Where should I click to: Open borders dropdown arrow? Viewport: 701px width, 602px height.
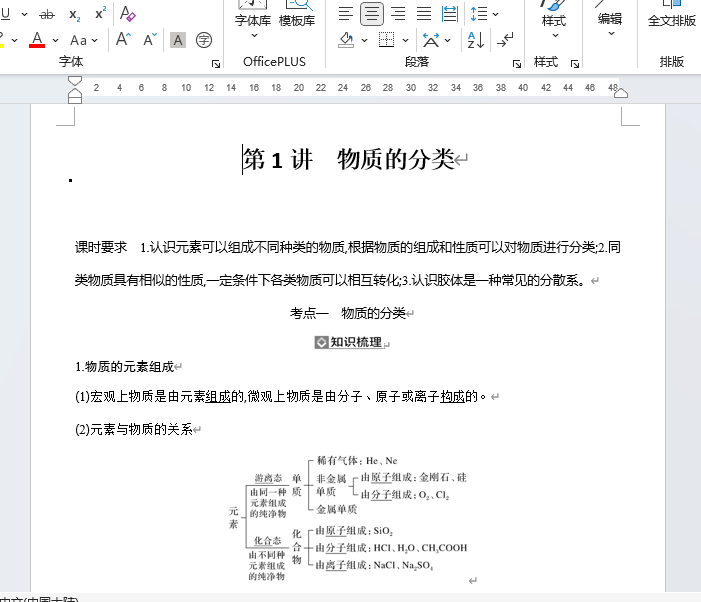[405, 41]
